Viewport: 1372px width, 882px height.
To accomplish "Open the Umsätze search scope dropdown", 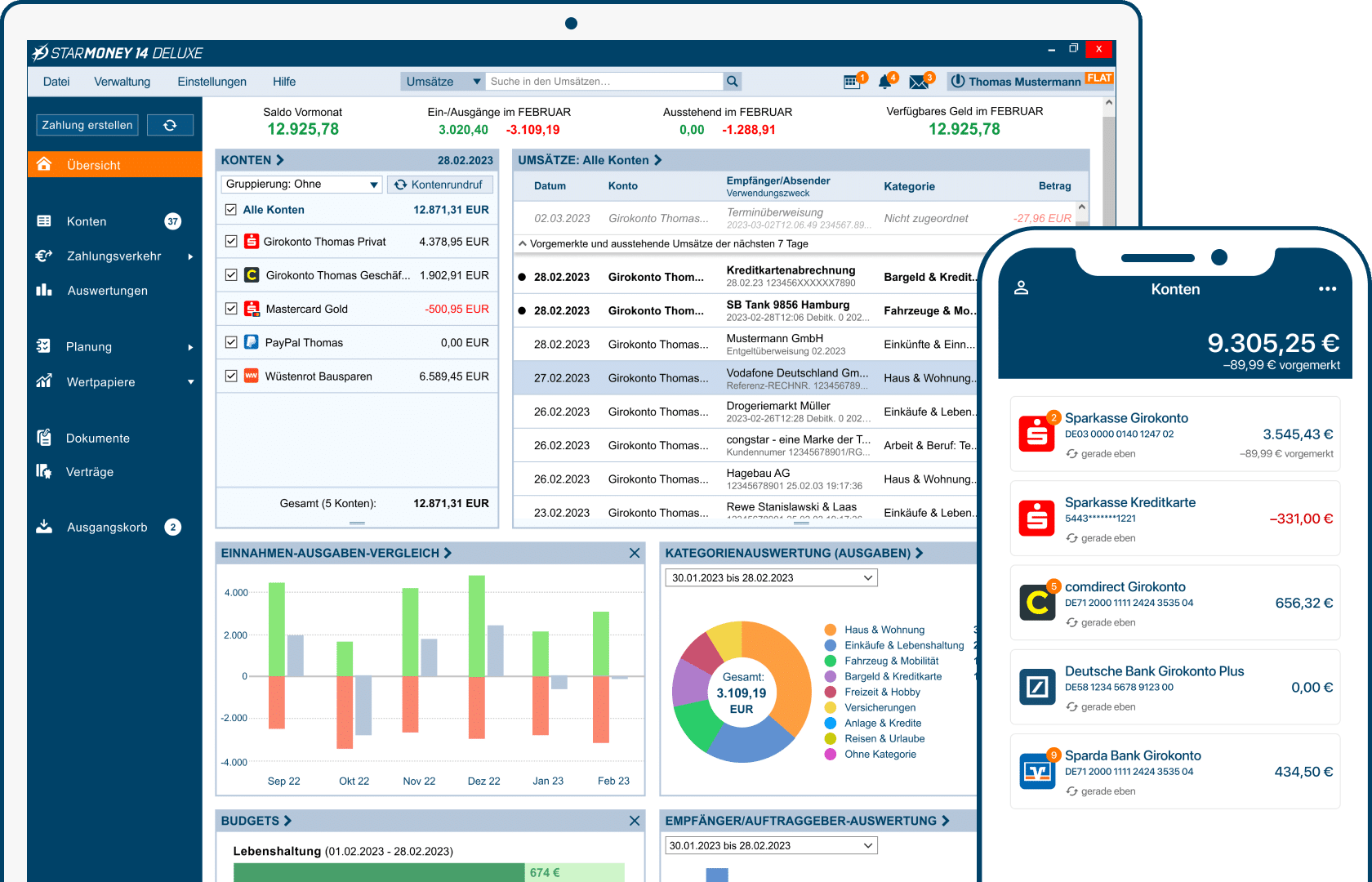I will [x=443, y=82].
